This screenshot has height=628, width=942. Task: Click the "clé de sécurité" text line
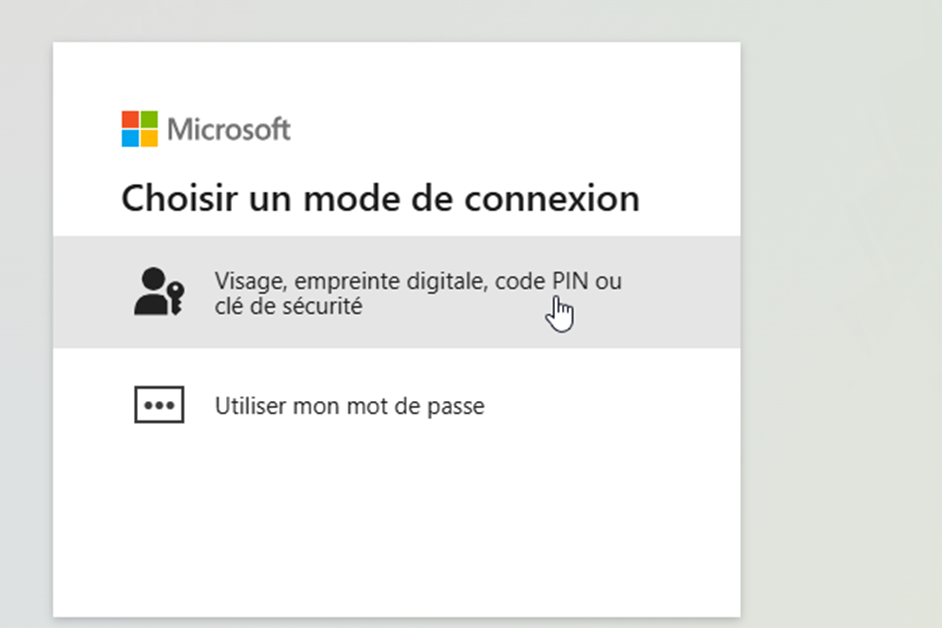[288, 307]
